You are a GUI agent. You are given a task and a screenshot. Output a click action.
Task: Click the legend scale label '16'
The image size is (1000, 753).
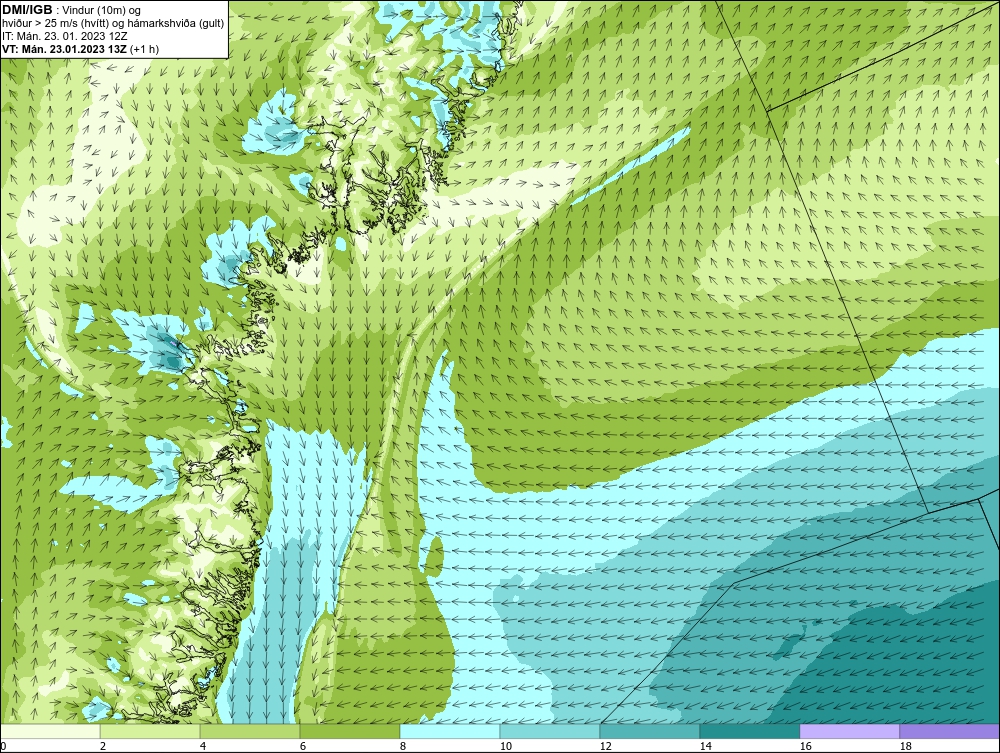coord(805,746)
